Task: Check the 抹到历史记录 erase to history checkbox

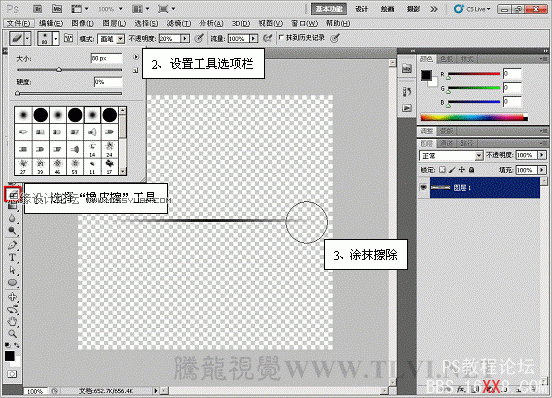Action: pos(281,37)
